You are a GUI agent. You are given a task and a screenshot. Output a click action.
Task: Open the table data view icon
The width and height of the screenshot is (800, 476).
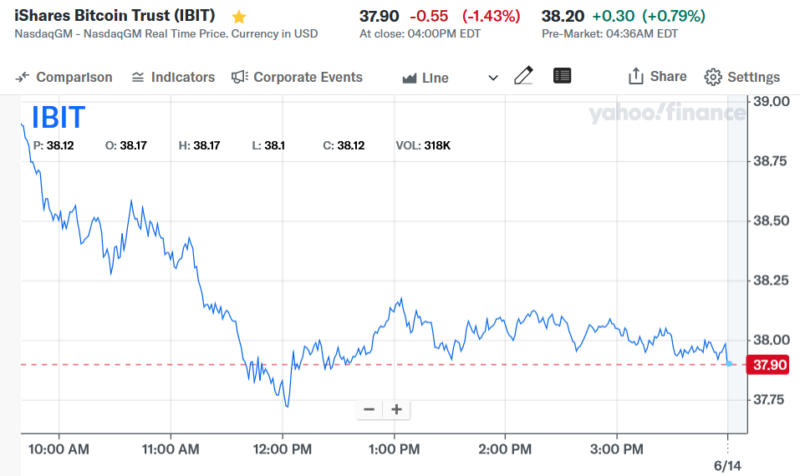562,76
